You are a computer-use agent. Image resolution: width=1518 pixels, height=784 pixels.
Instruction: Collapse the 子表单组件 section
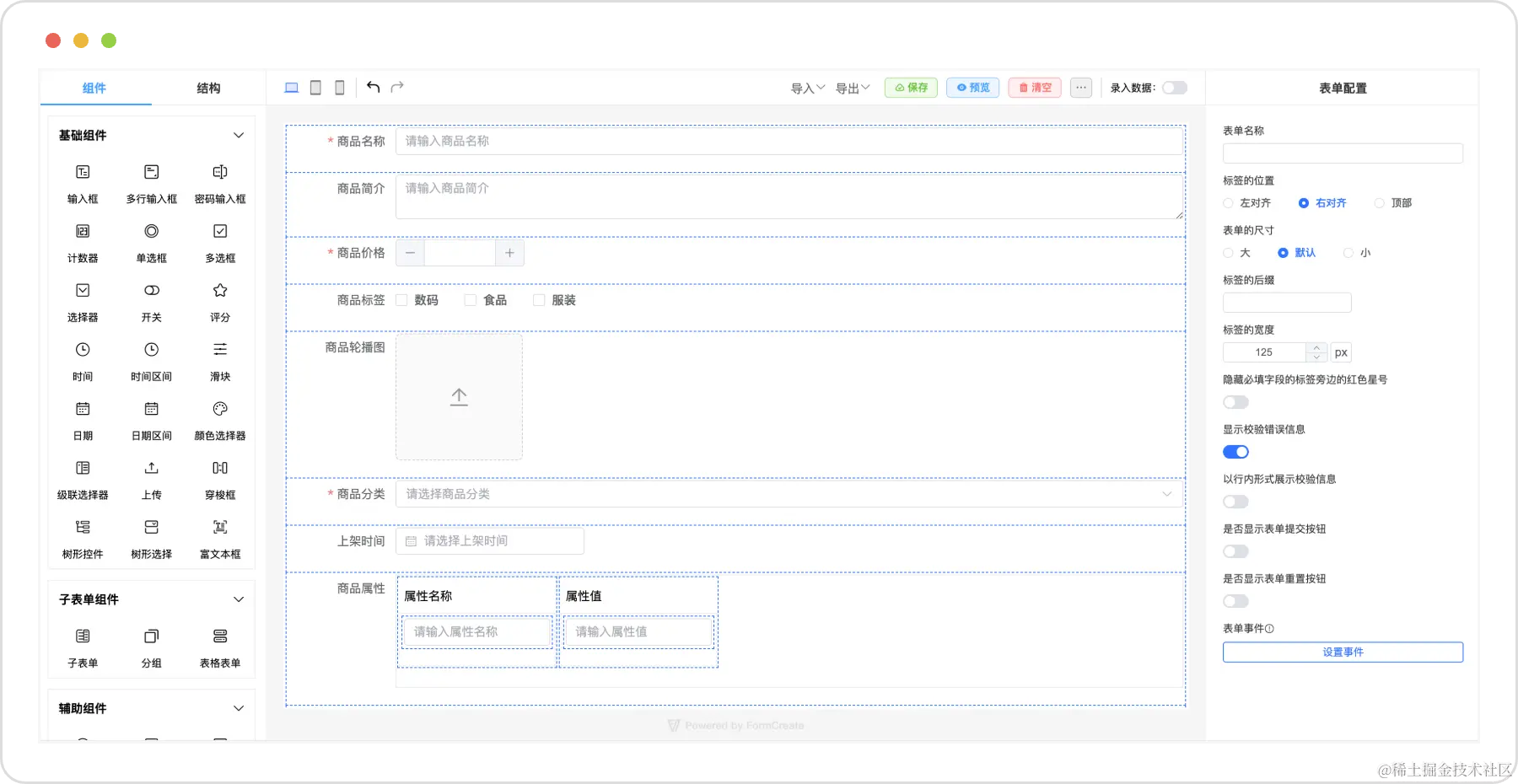tap(239, 599)
